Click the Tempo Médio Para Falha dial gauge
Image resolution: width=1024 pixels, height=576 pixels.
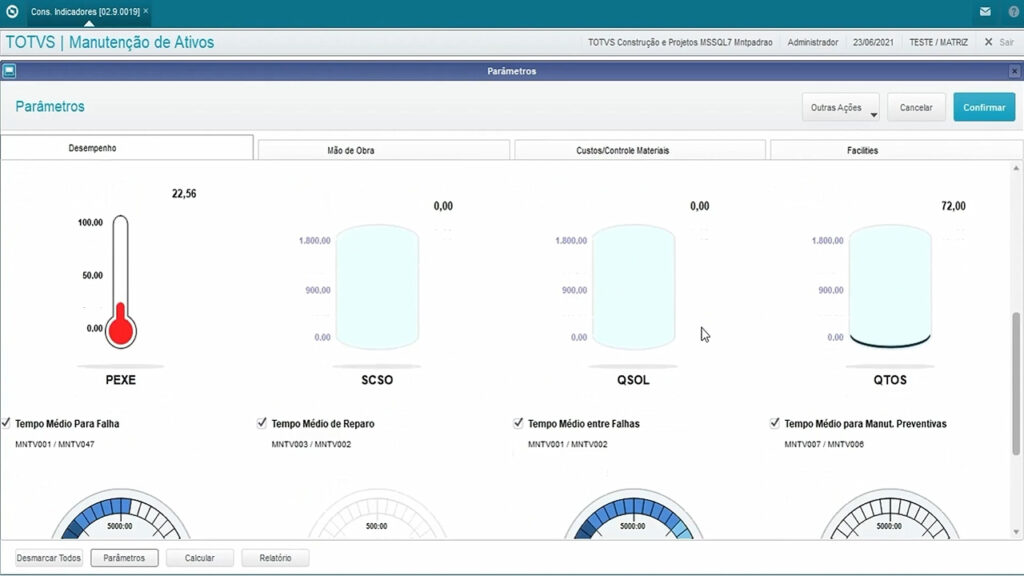(x=121, y=514)
